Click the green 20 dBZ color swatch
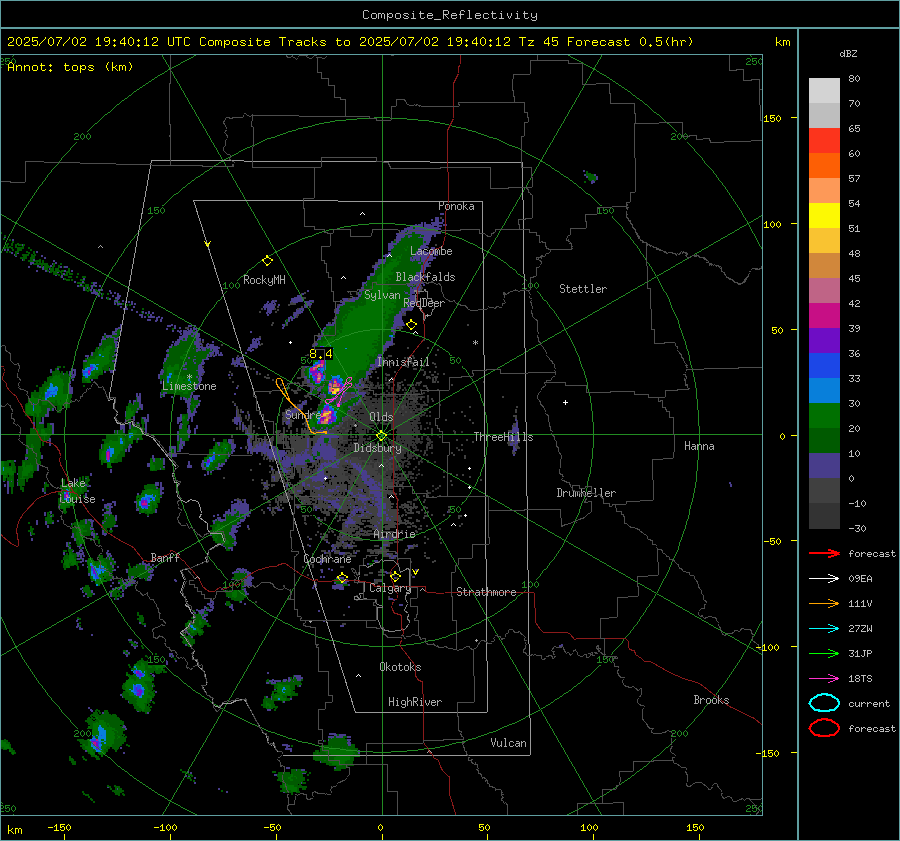The height and width of the screenshot is (841, 900). tap(824, 415)
